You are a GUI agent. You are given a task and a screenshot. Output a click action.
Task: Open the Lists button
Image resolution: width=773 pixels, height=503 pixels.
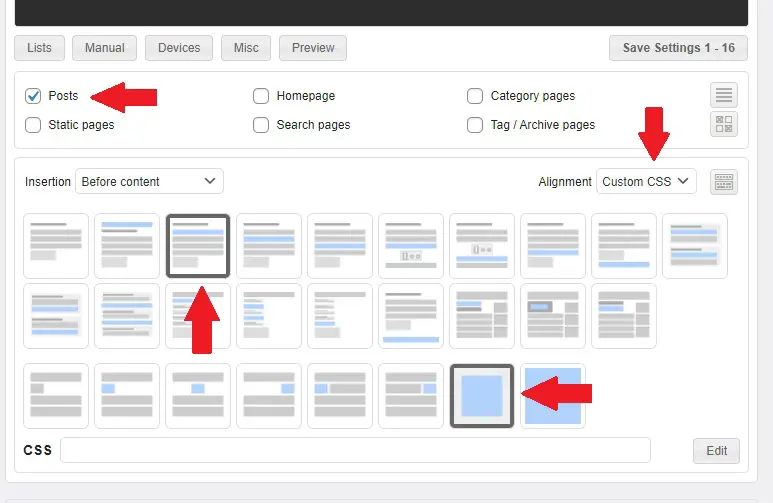(x=39, y=48)
